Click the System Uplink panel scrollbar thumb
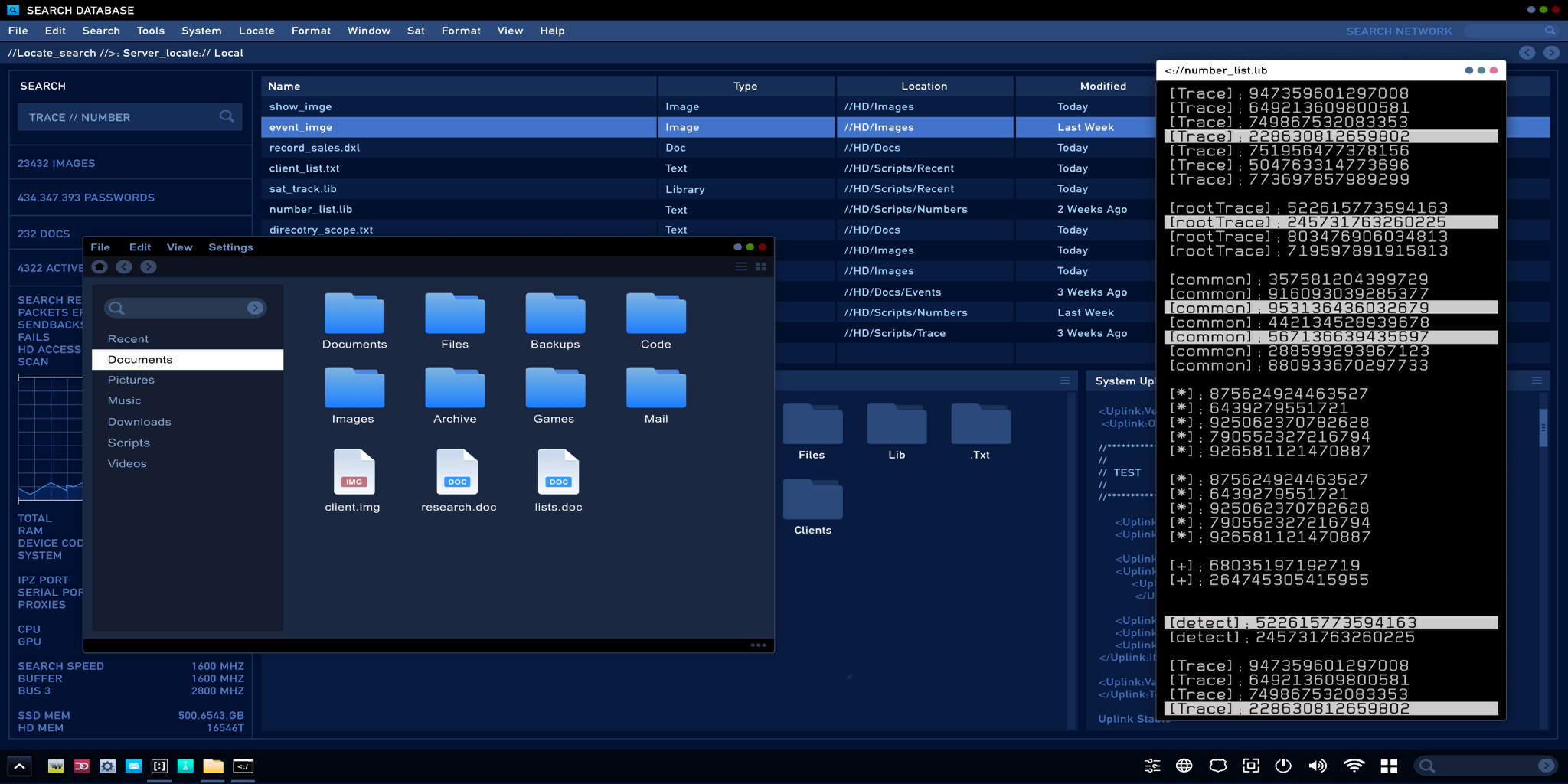1568x784 pixels. [1543, 427]
